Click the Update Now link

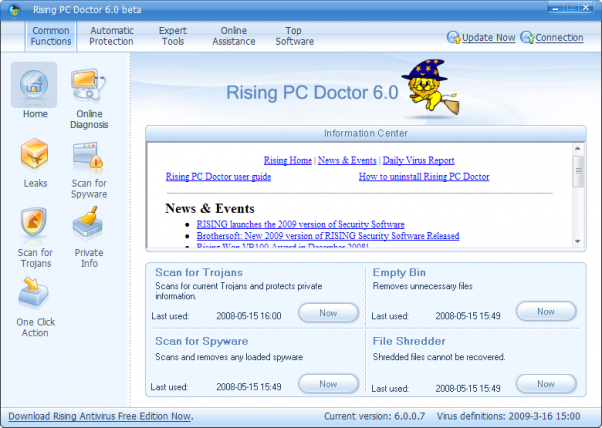click(488, 38)
